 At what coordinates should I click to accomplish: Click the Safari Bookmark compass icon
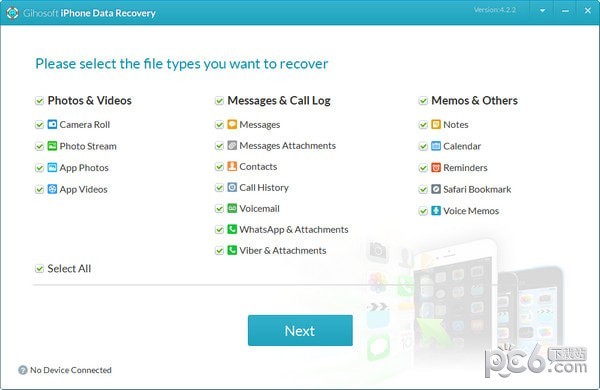coord(436,189)
